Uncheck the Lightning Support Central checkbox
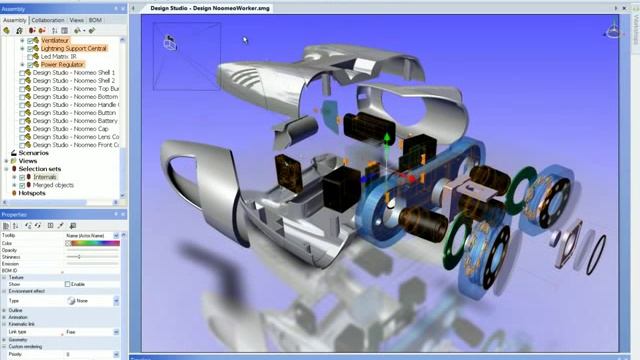Viewport: 640px width, 360px height. [30, 49]
